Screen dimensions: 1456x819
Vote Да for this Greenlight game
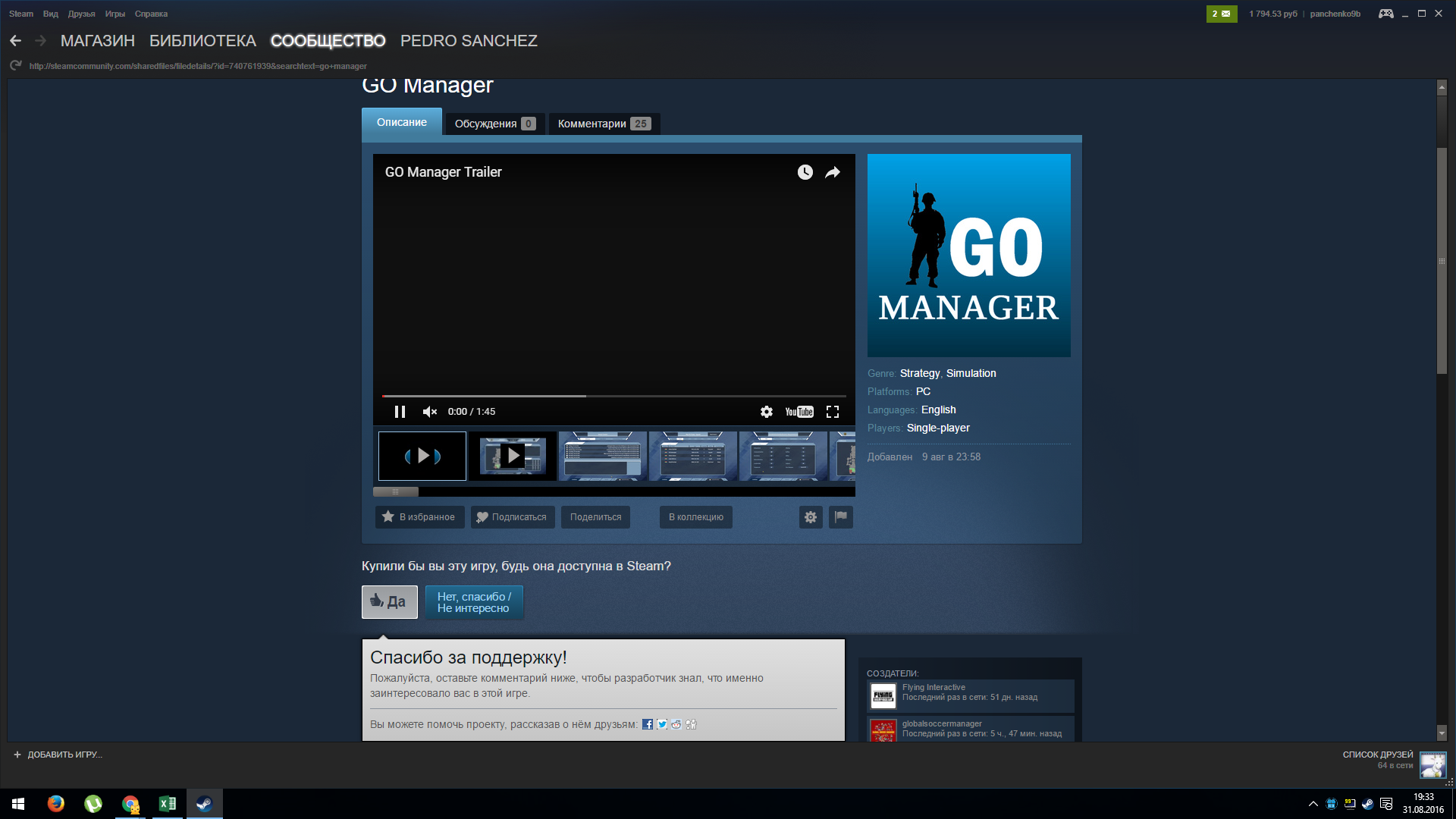point(390,602)
